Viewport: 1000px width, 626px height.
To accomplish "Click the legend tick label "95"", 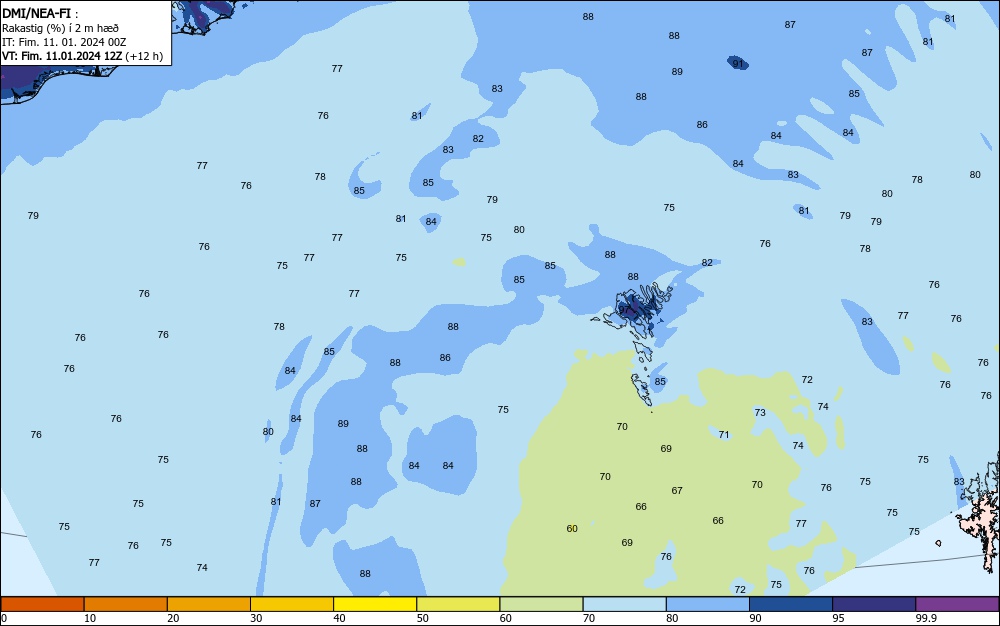I will [838, 618].
